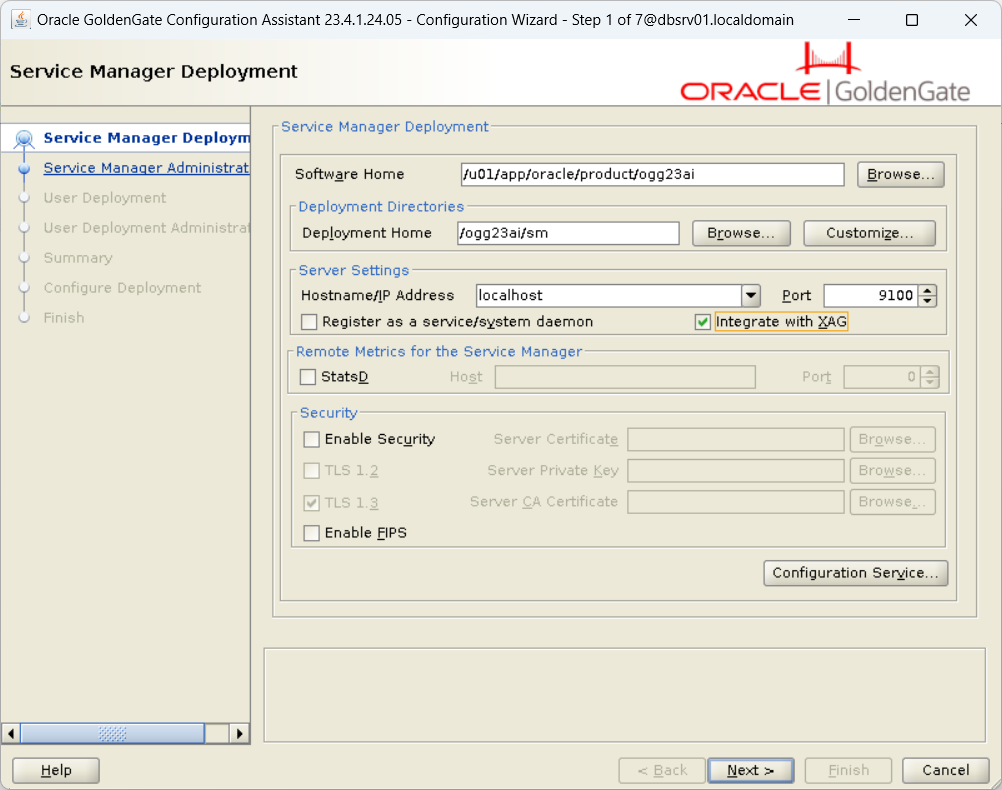The image size is (1002, 790).
Task: Select the Service Manager Deployment step
Action: pos(146,138)
